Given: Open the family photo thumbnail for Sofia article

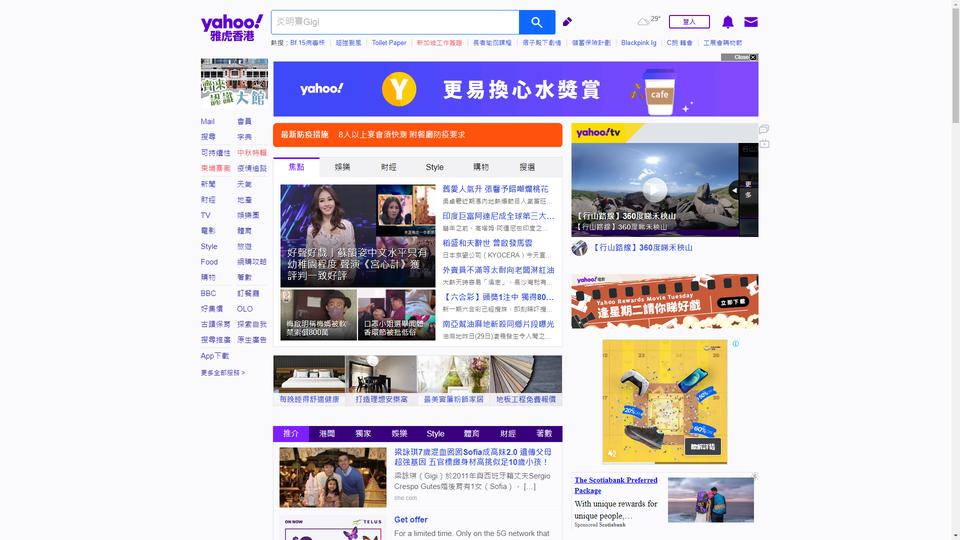Looking at the screenshot, I should (333, 478).
